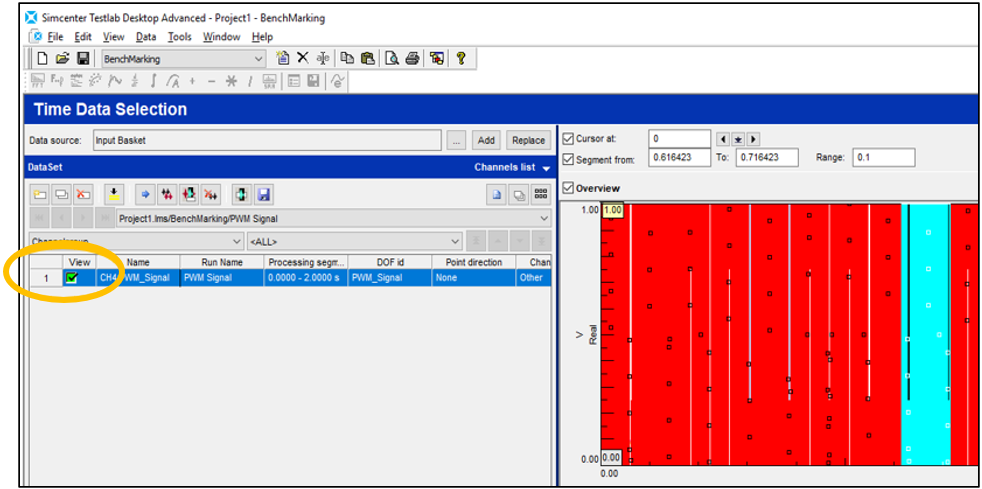Open the BenchMarking section dropdown
This screenshot has width=982, height=489.
click(x=259, y=59)
